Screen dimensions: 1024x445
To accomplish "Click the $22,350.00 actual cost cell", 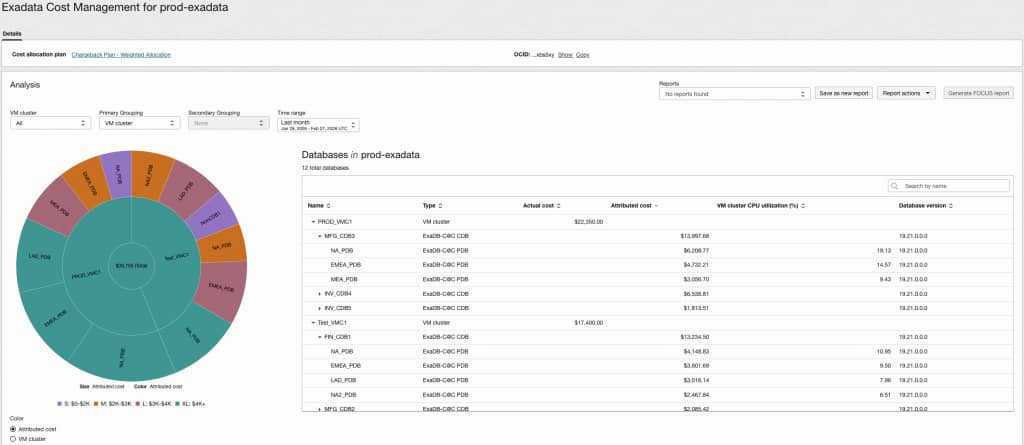I will pos(588,222).
